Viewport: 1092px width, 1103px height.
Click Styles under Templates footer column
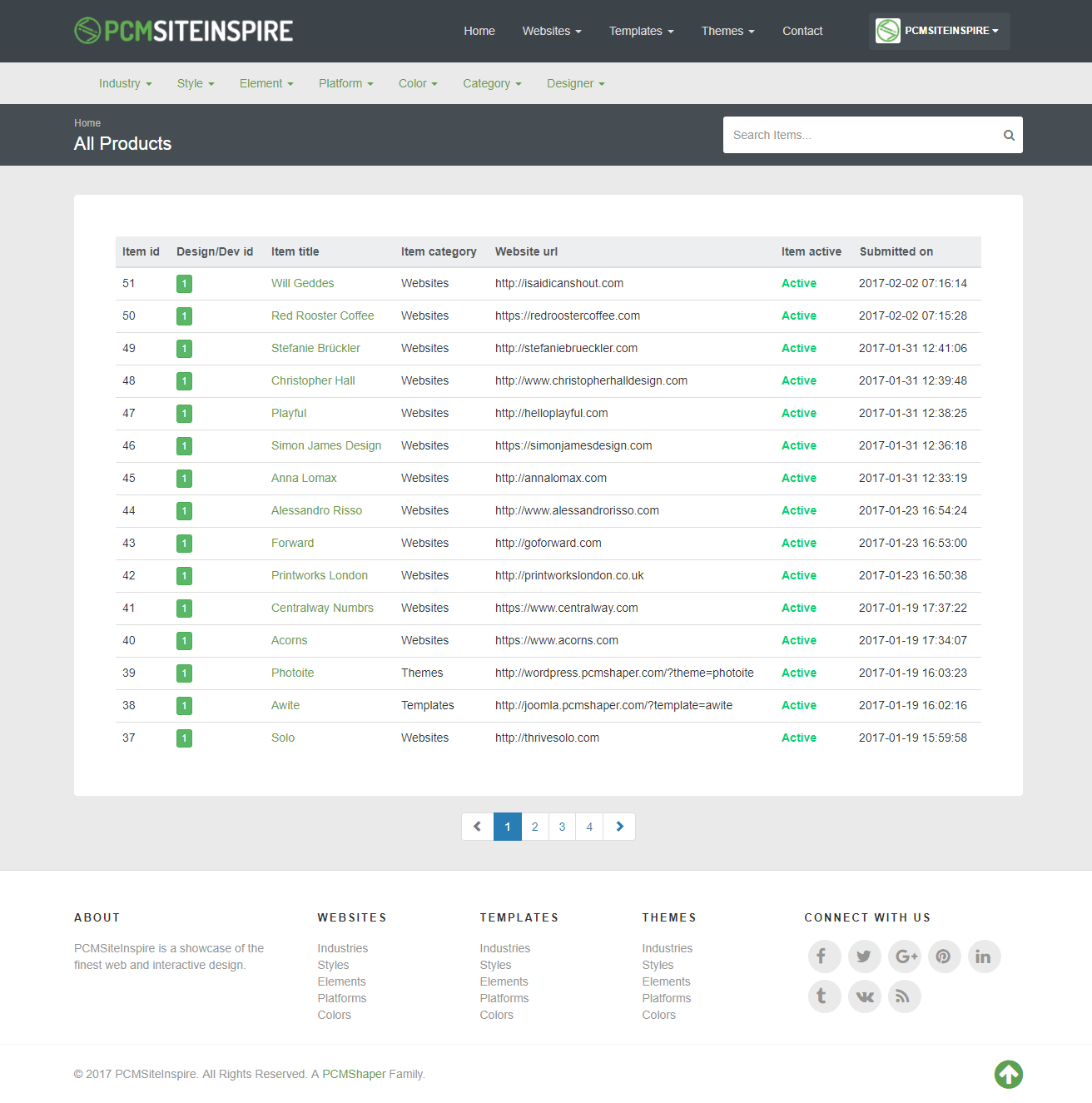[x=495, y=965]
